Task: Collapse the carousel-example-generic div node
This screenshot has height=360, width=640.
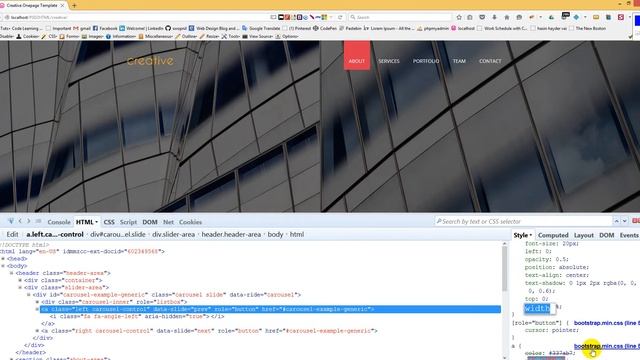Action: (29, 295)
